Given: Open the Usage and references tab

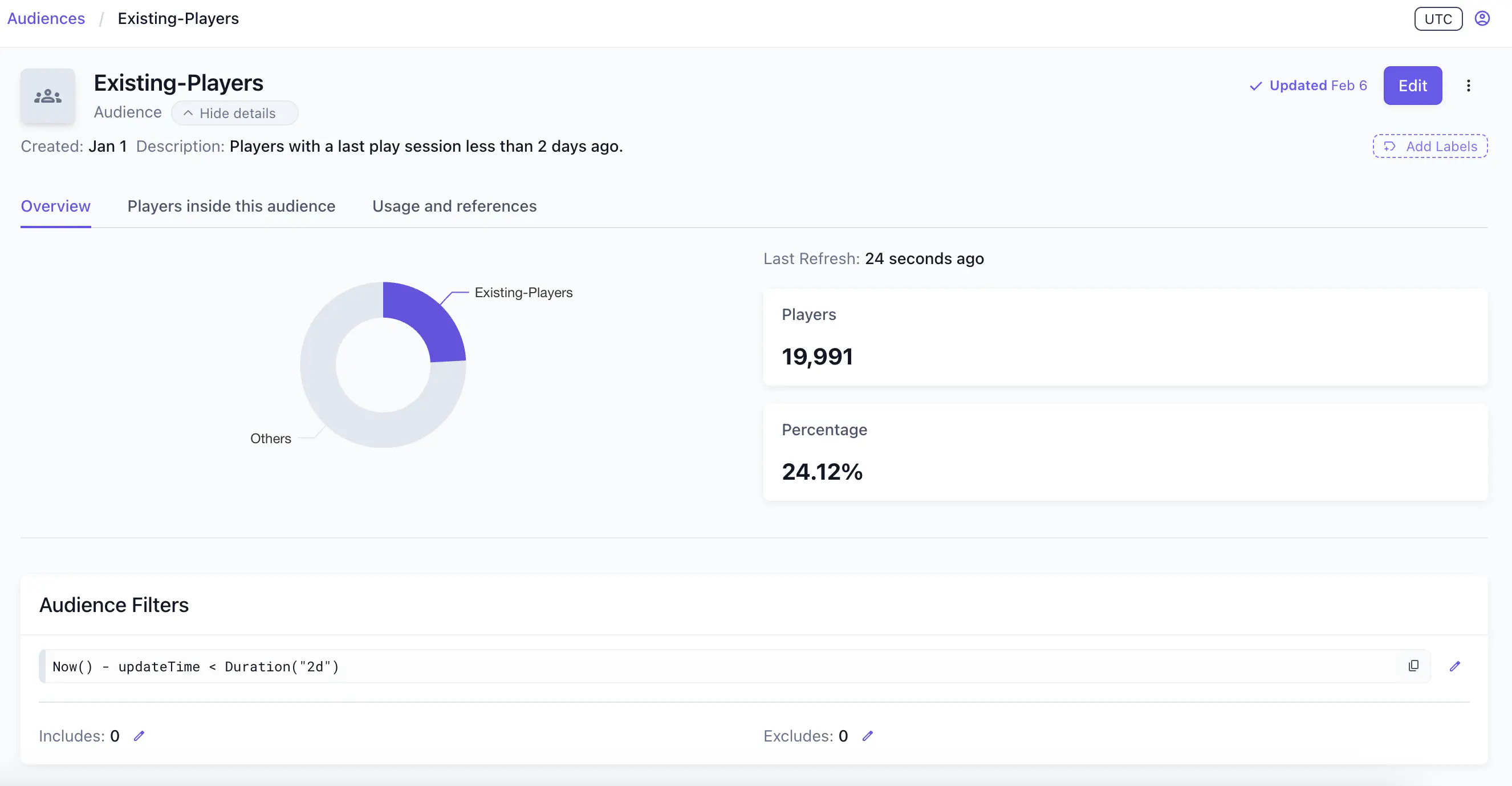Looking at the screenshot, I should point(454,206).
